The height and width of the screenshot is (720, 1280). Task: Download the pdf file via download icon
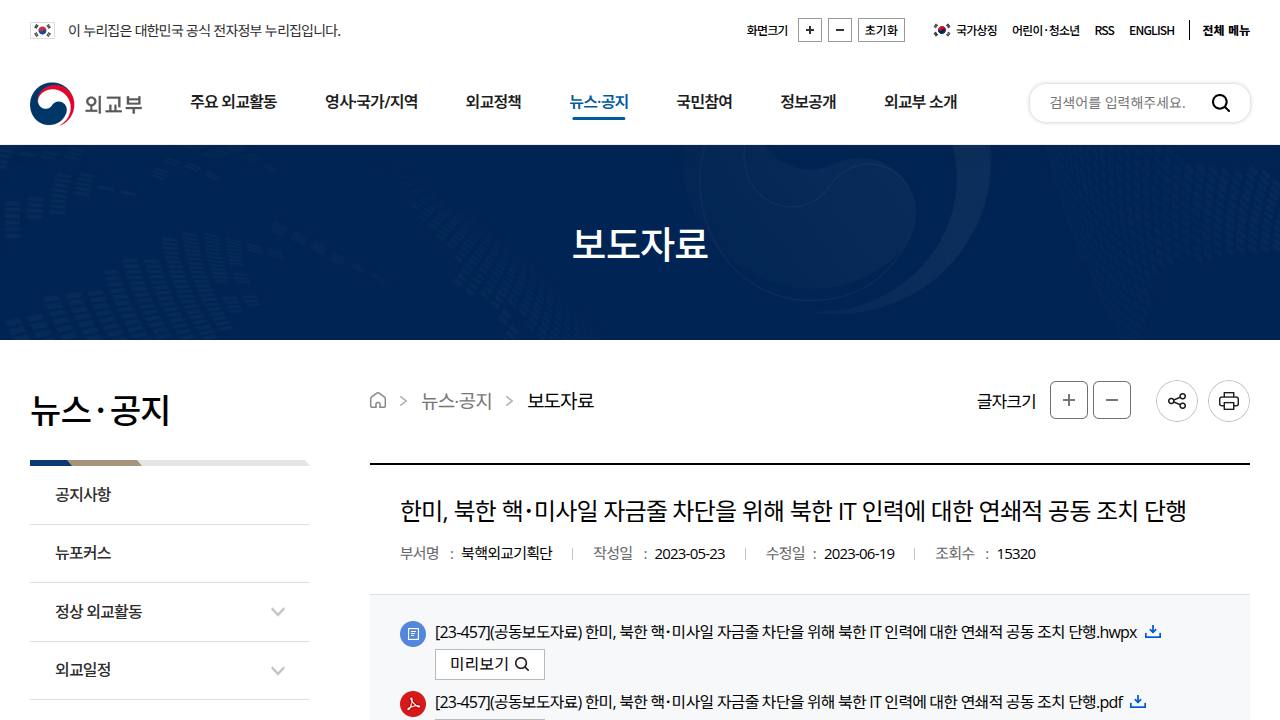1137,702
